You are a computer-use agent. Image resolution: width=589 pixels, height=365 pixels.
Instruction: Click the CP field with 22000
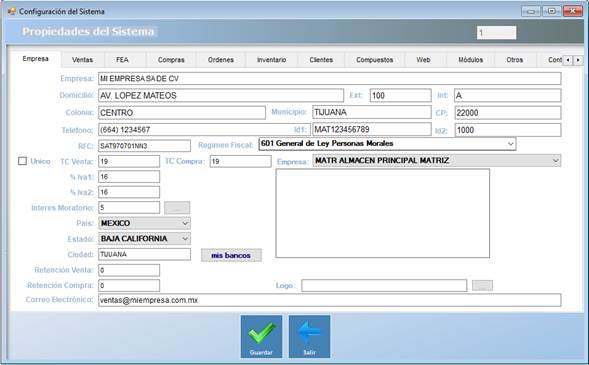[508, 113]
